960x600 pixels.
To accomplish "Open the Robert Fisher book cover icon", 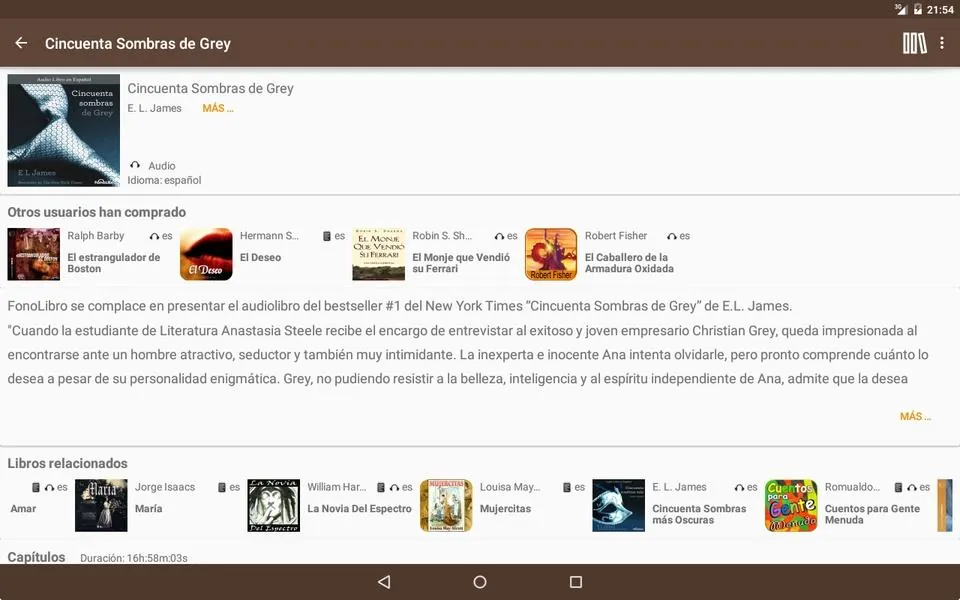I will pos(551,254).
